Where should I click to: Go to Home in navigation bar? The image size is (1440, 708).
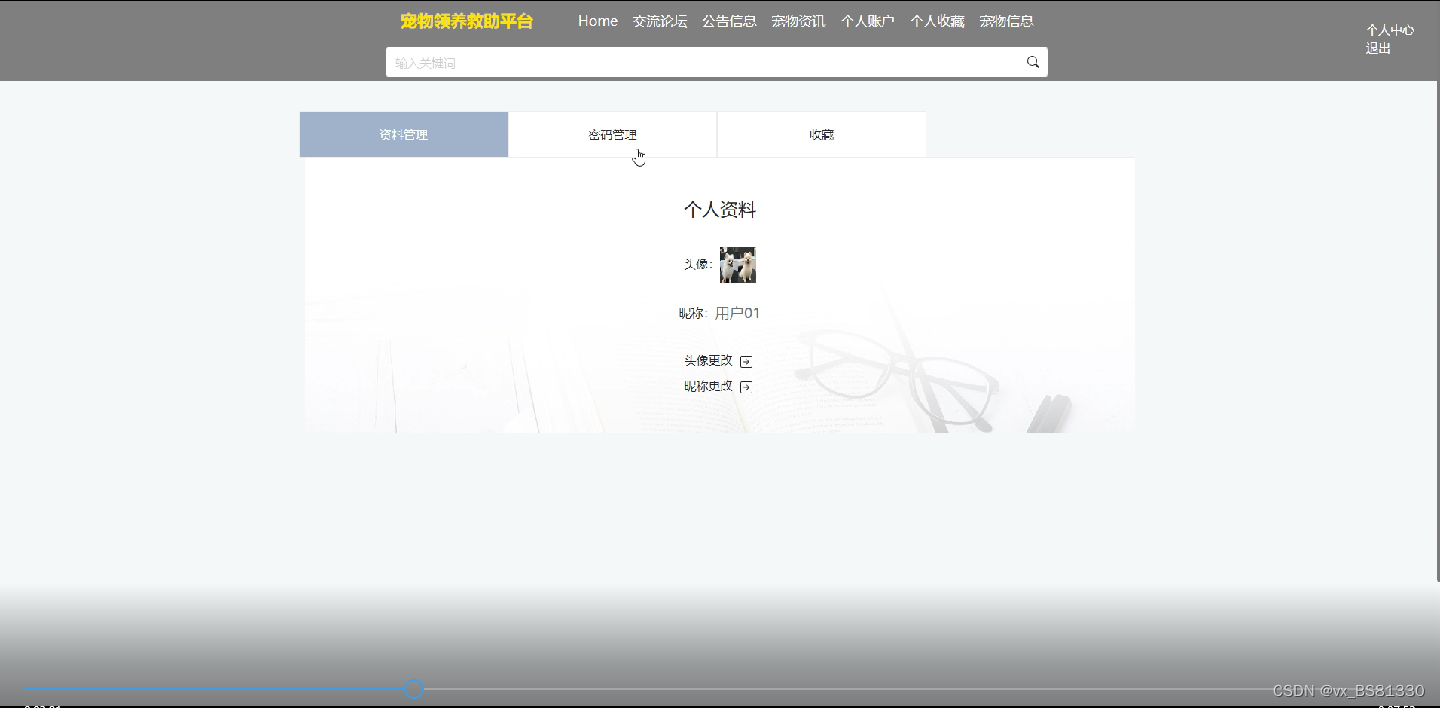(x=598, y=21)
